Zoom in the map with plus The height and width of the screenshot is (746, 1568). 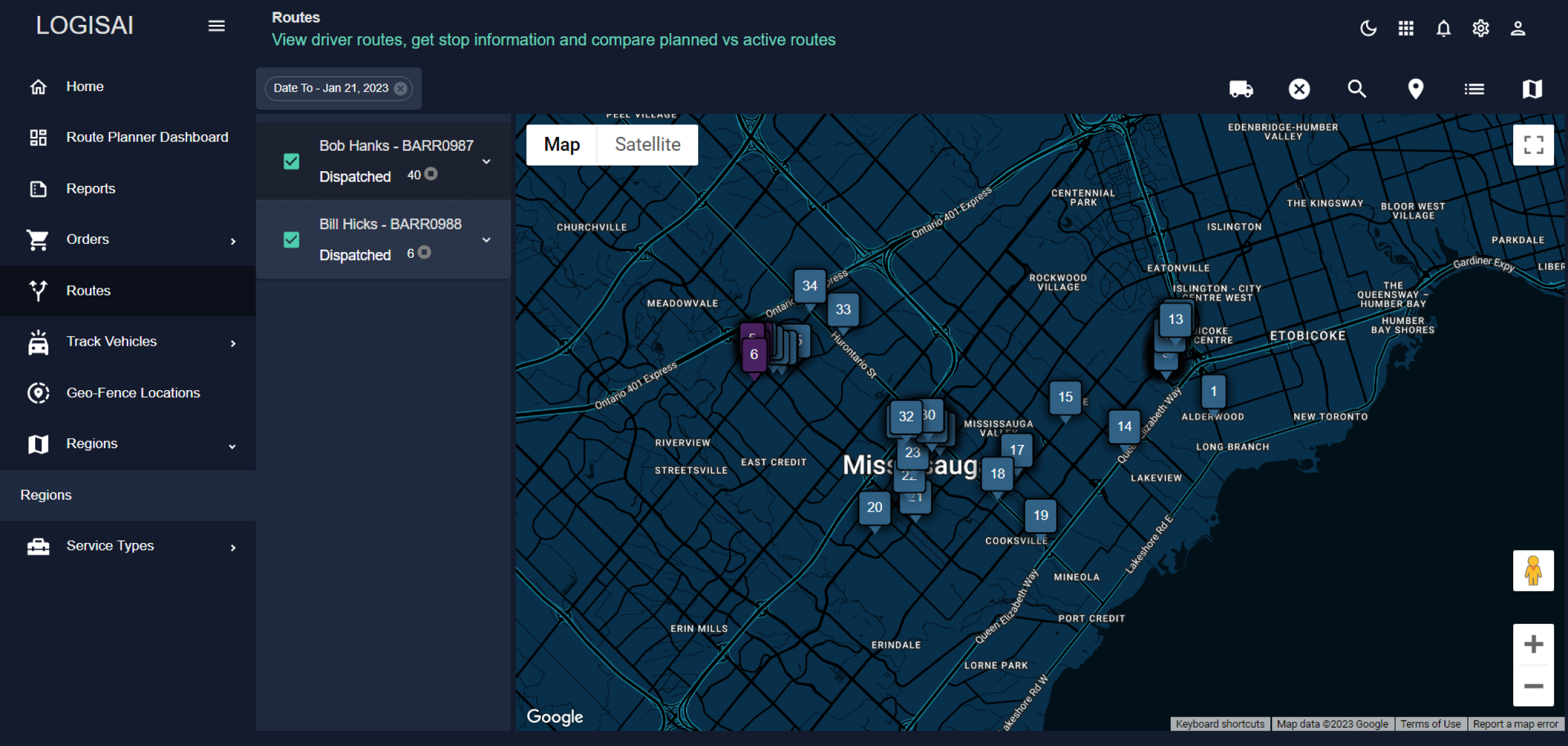coord(1533,644)
